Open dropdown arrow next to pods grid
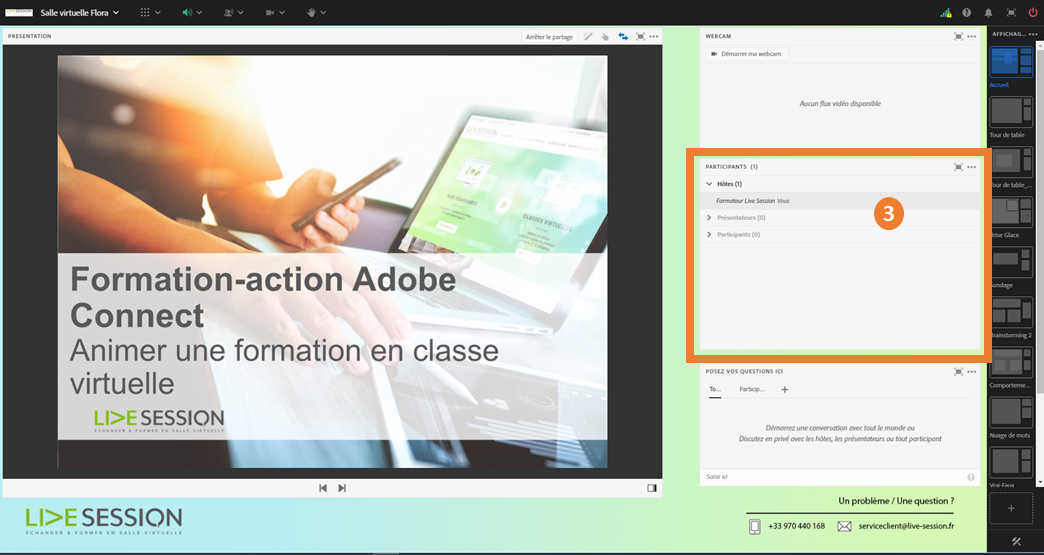The image size is (1044, 555). coord(158,12)
